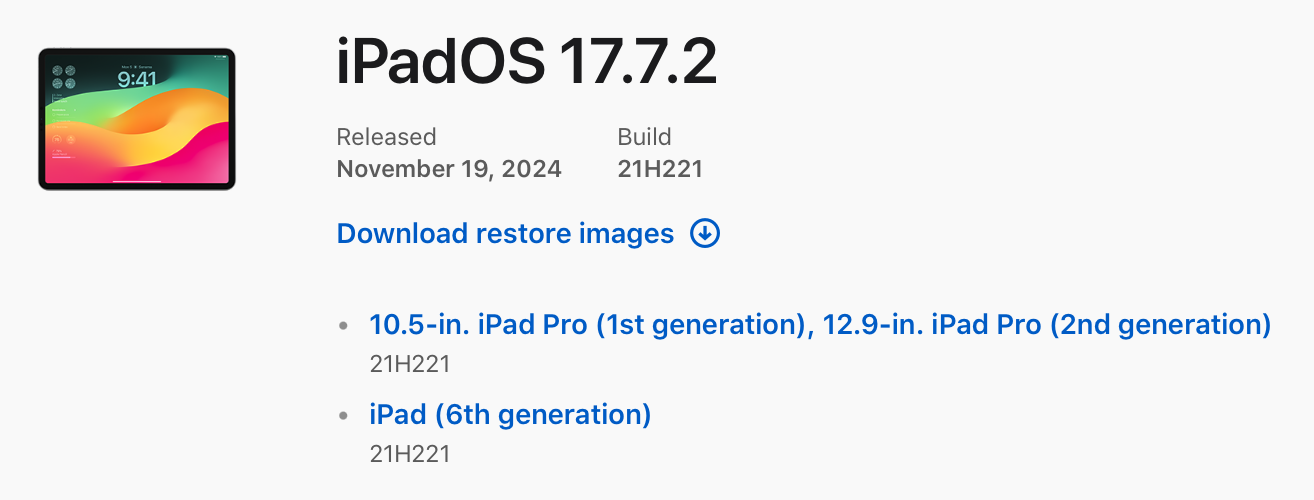Viewport: 1314px width, 500px height.
Task: Select the November 19, 2024 release date
Action: point(449,169)
